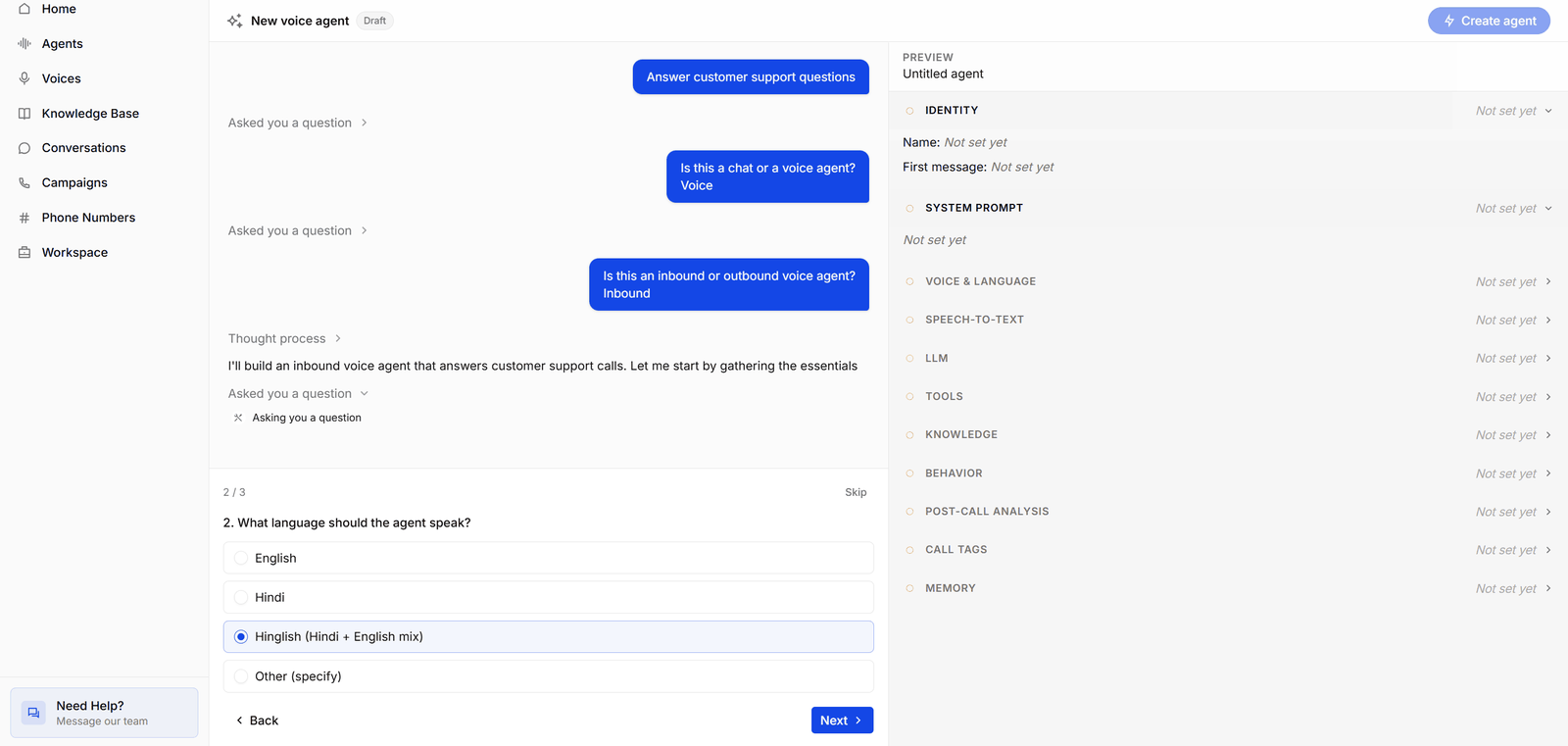Expand the Call Tags section chevron
Screen dimensions: 1568x746
tap(1548, 550)
